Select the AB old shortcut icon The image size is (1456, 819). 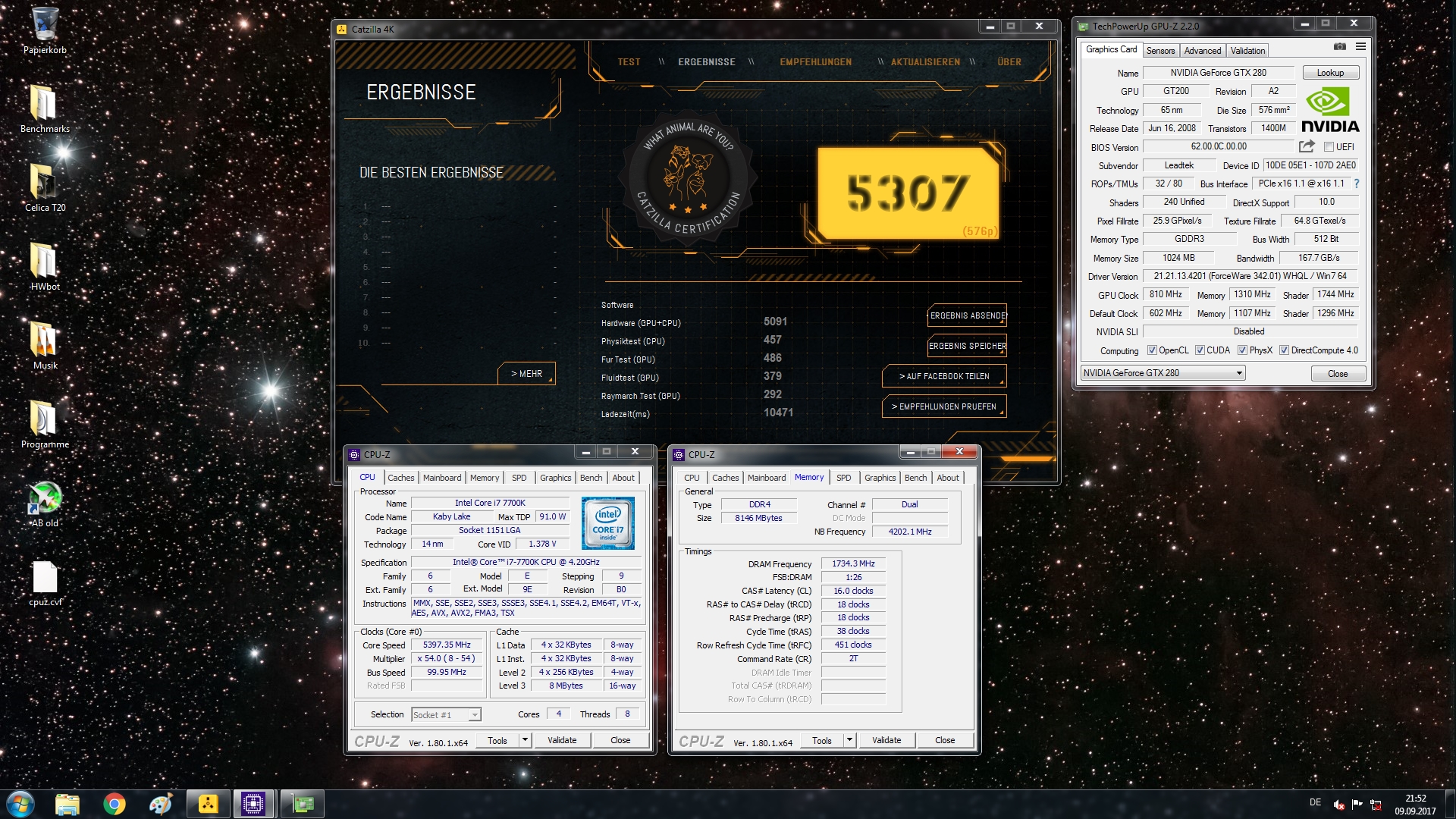point(45,503)
